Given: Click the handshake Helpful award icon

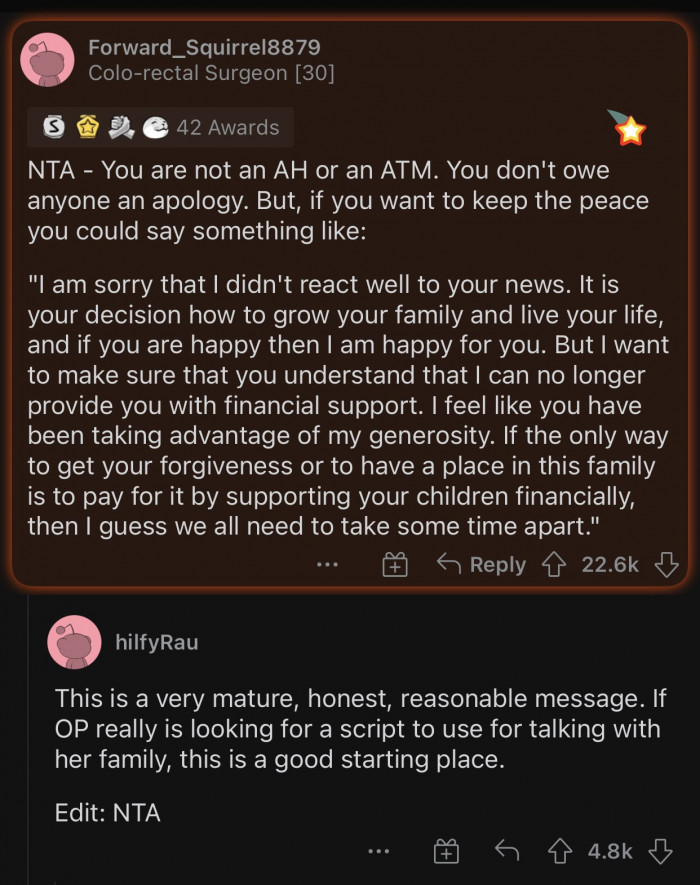Looking at the screenshot, I should 120,128.
